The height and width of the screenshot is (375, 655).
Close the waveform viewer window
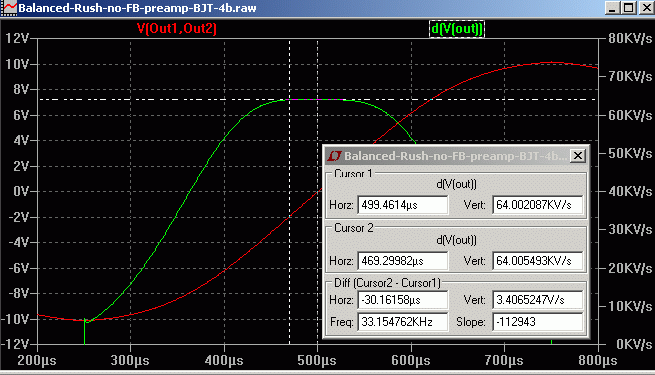click(646, 8)
